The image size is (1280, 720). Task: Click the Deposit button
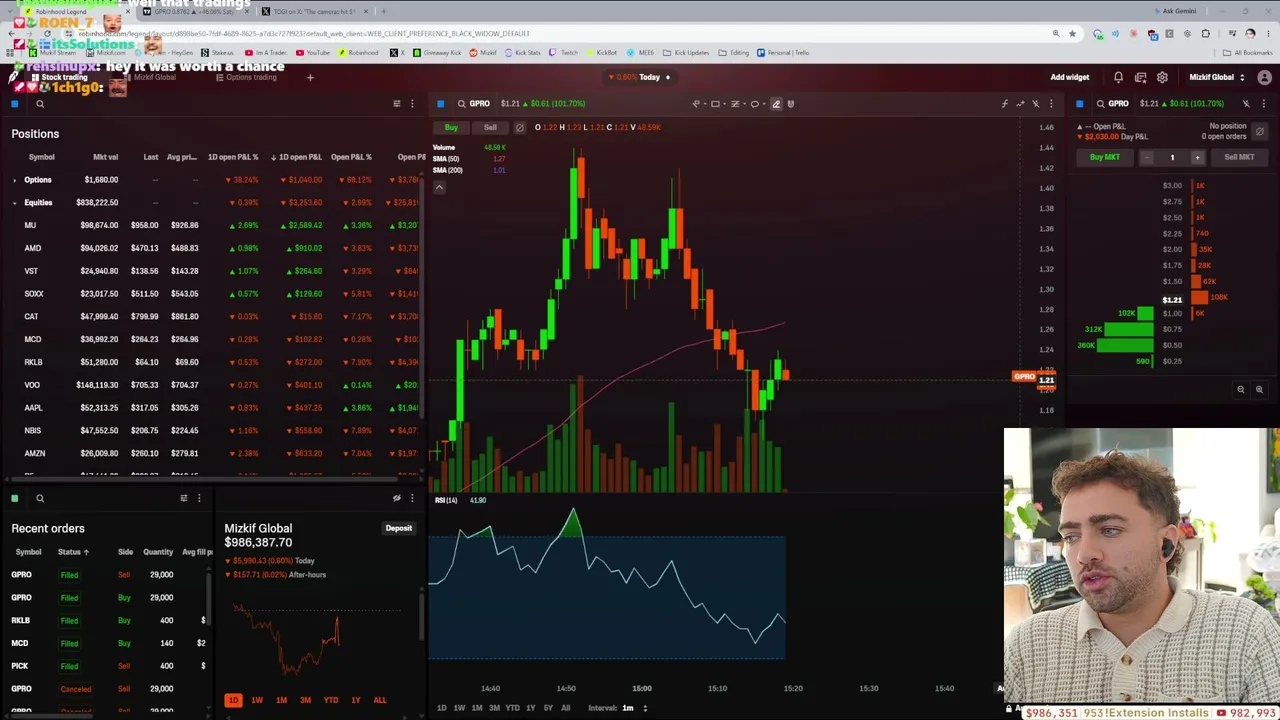pos(399,528)
